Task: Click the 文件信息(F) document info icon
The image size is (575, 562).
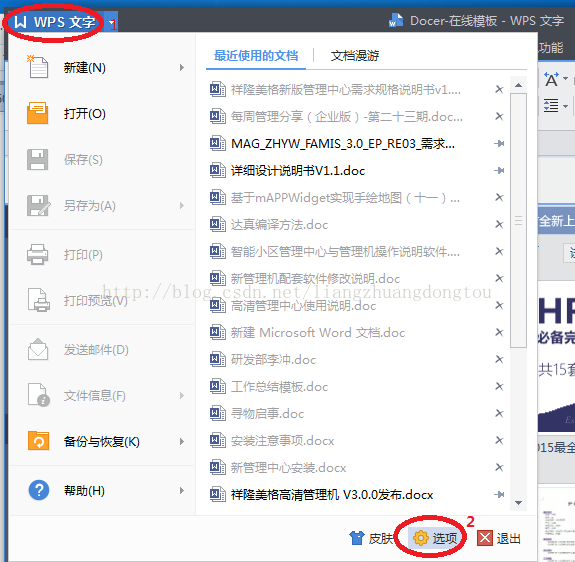Action: pos(39,395)
